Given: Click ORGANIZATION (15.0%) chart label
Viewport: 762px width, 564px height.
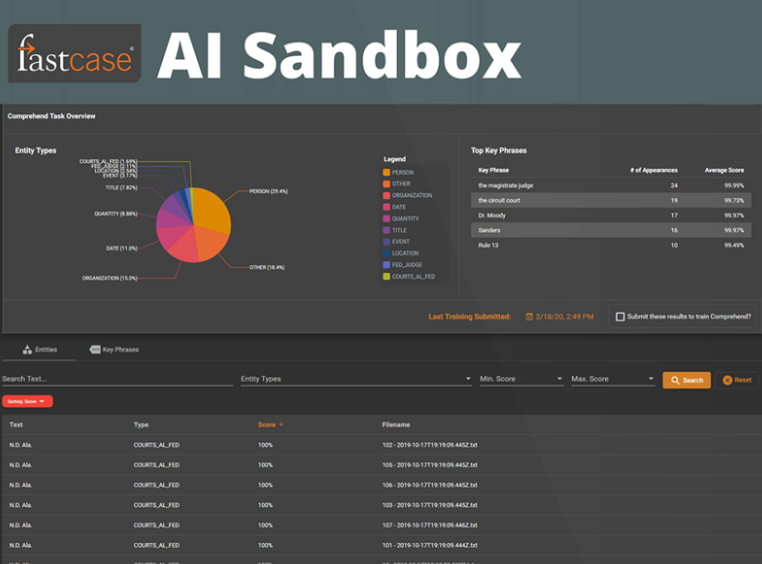Looking at the screenshot, I should 110,278.
